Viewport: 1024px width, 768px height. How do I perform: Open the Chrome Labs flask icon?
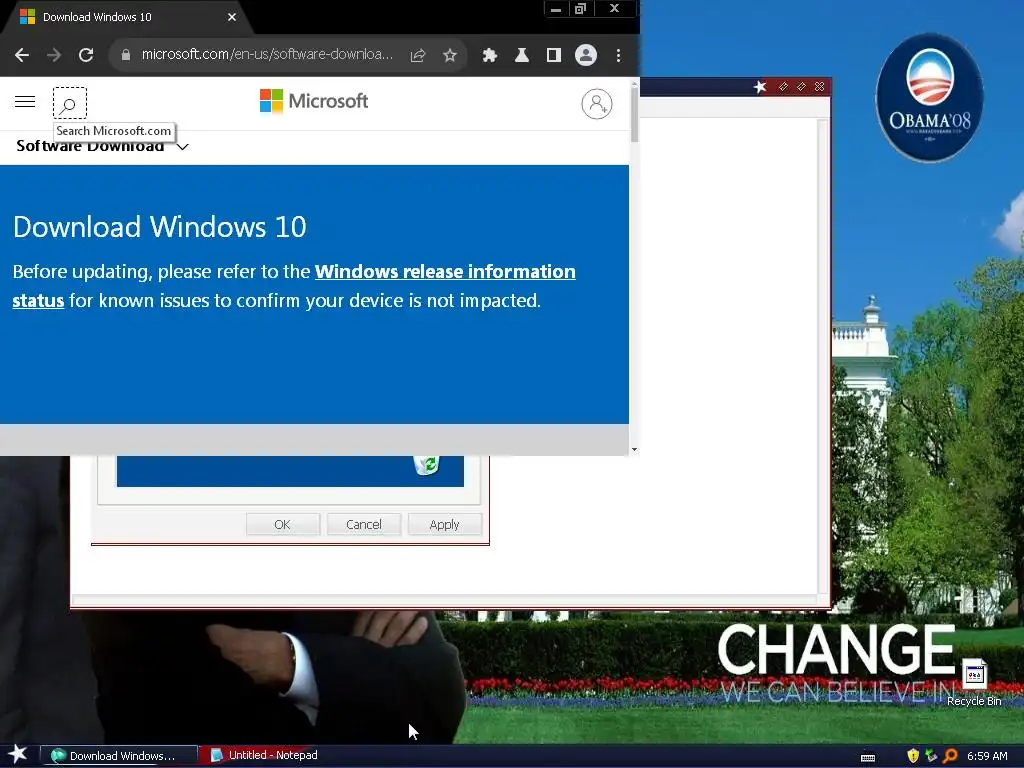pos(521,56)
